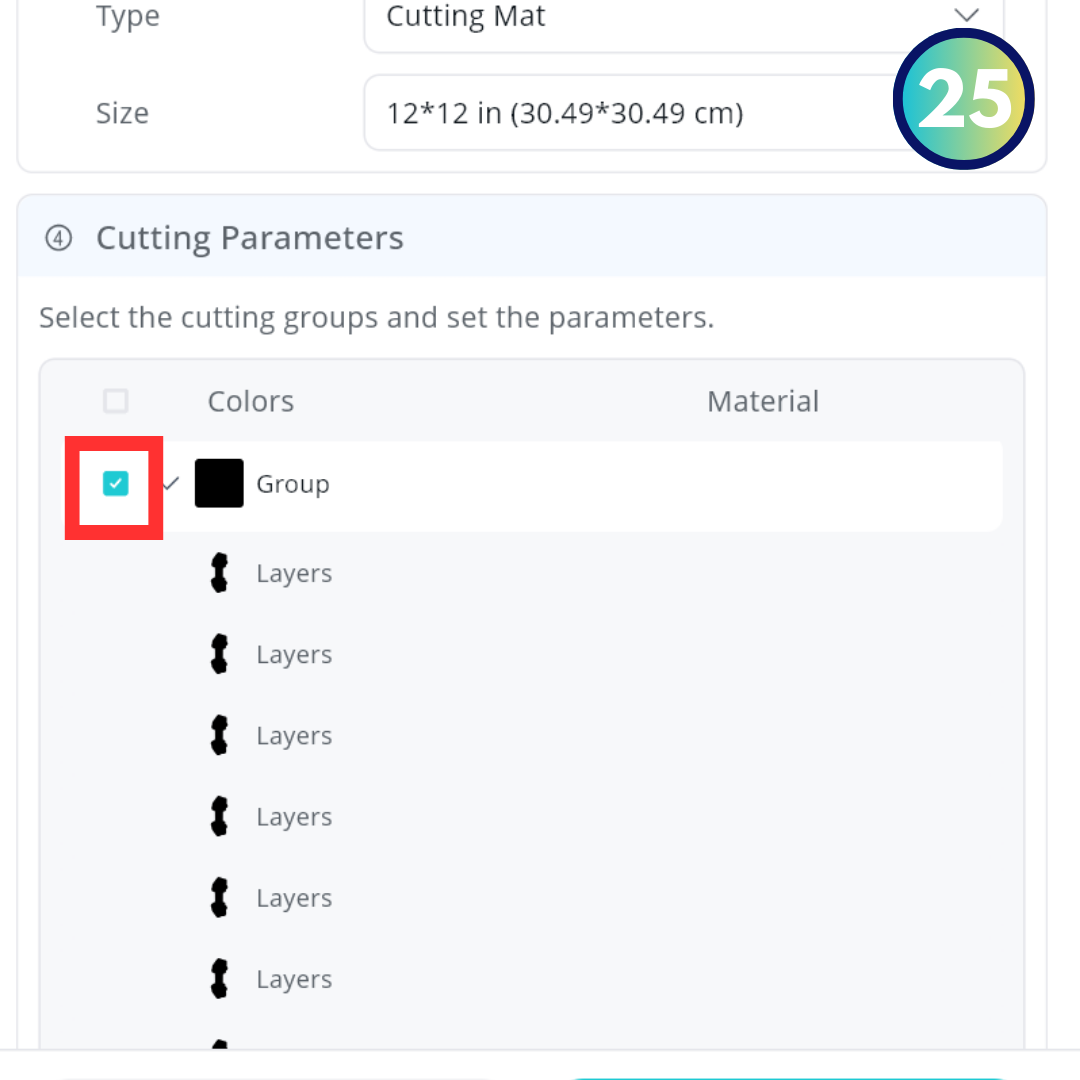Click the Size field label
This screenshot has width=1080, height=1080.
[x=122, y=113]
